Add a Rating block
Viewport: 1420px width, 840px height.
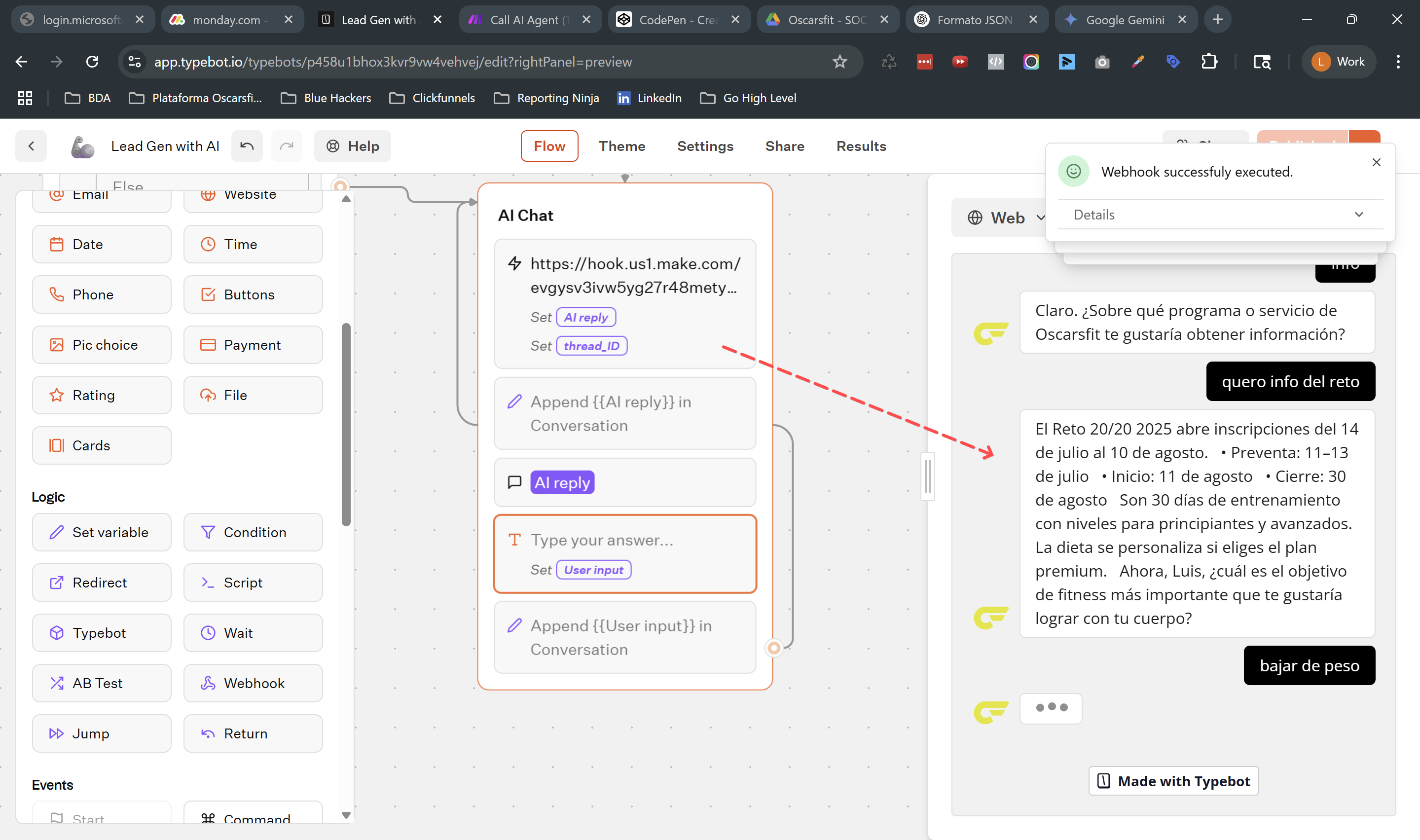(101, 395)
